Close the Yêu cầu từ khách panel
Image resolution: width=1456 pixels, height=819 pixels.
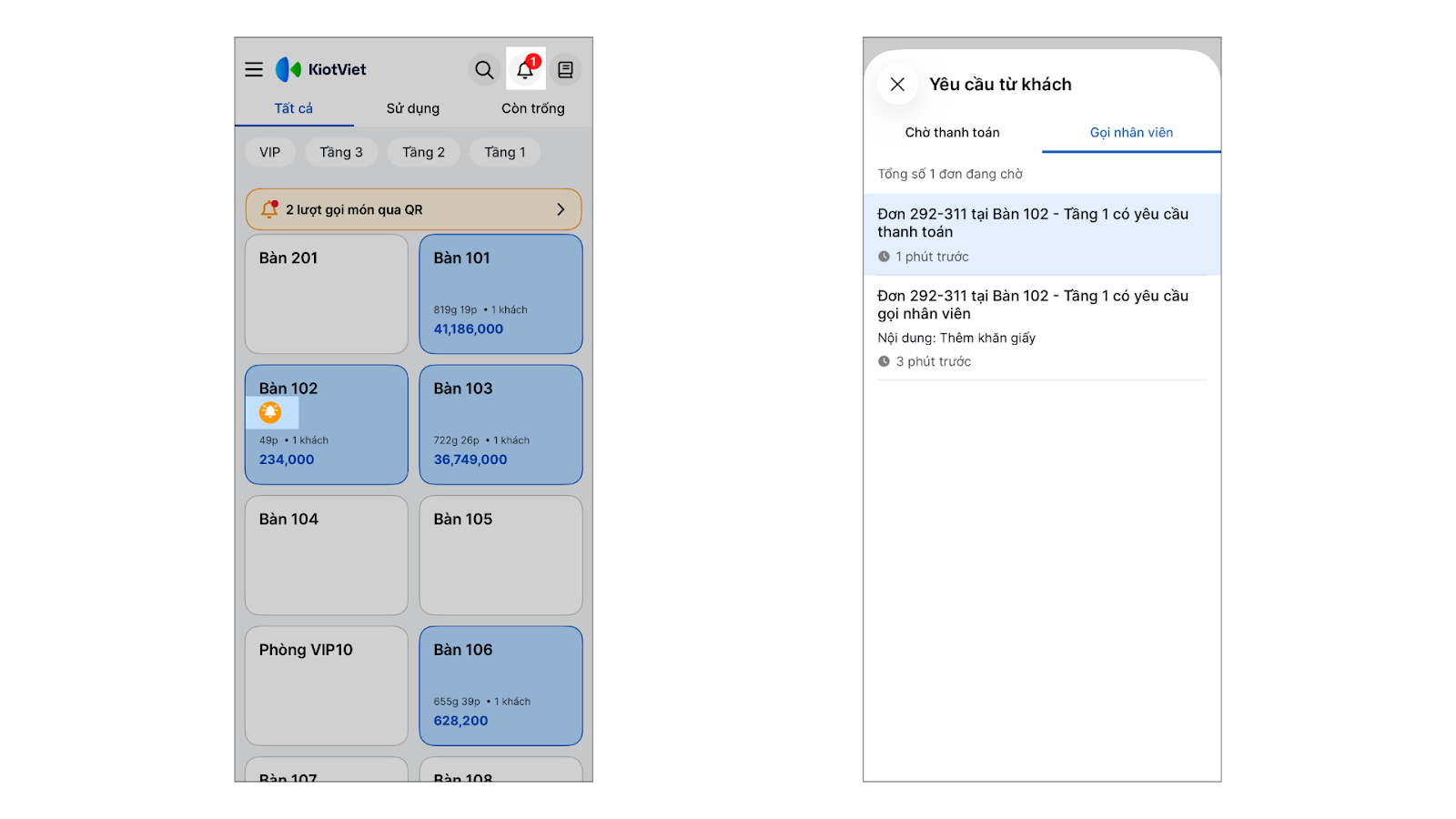(x=897, y=85)
